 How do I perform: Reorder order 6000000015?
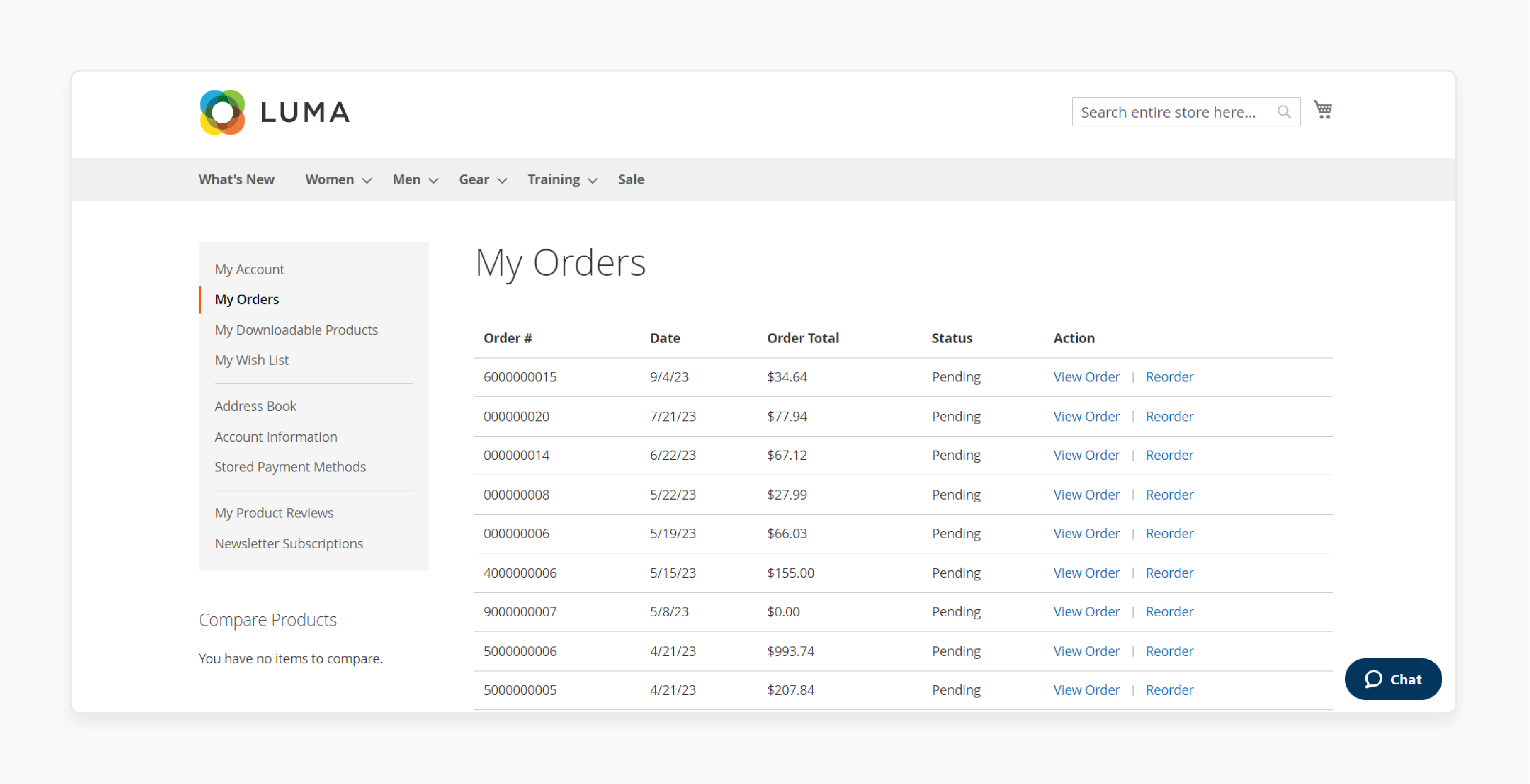point(1169,376)
